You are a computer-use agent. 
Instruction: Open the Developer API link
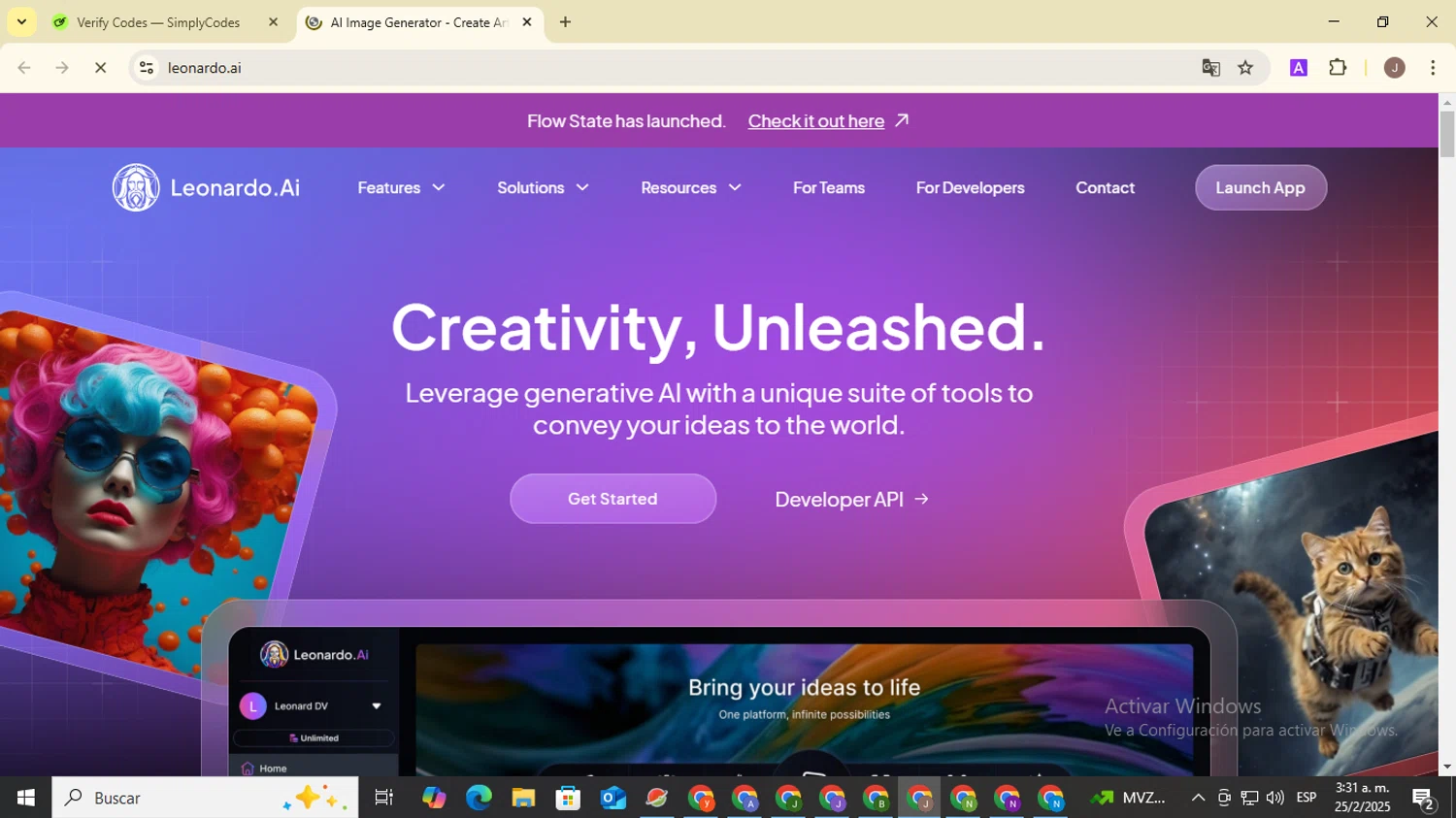click(851, 500)
